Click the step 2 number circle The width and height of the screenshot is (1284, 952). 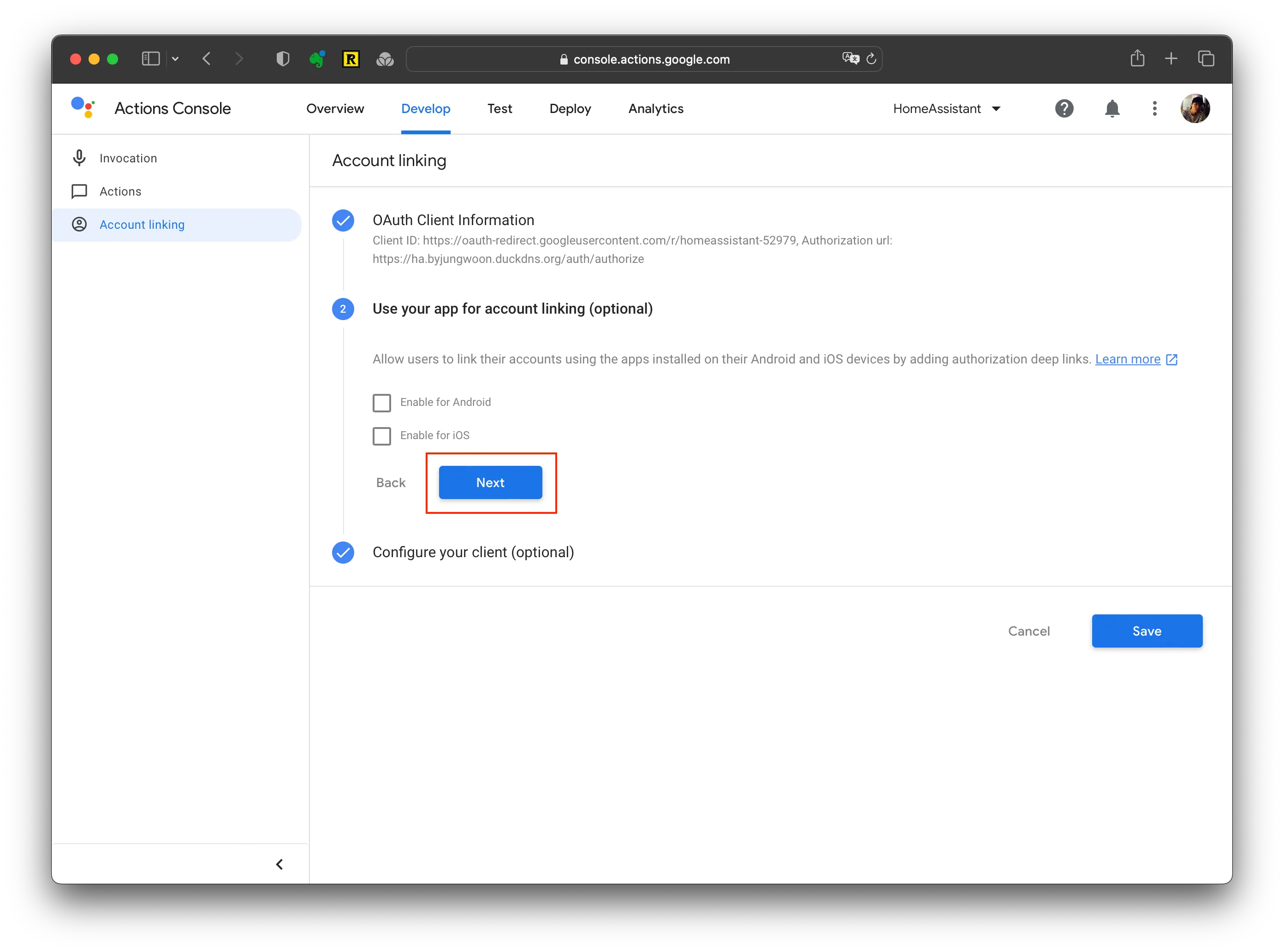(343, 309)
